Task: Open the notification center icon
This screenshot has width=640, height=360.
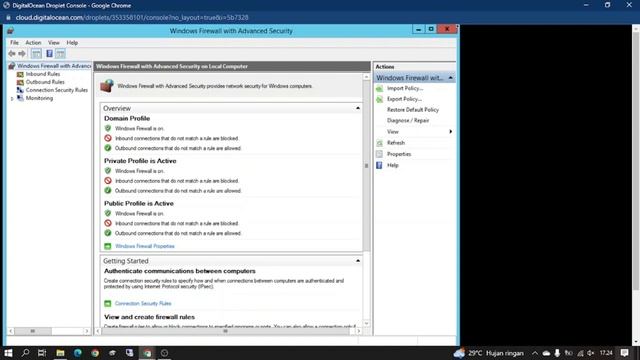Action: tap(624, 353)
